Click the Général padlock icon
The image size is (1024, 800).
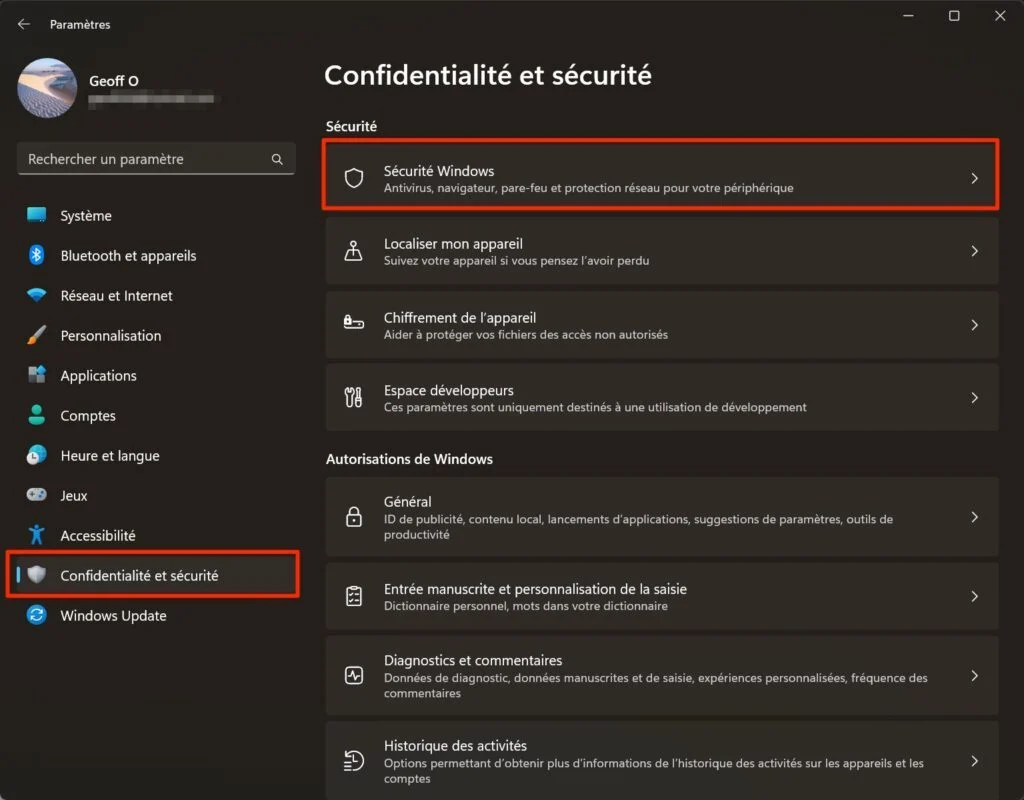(354, 517)
